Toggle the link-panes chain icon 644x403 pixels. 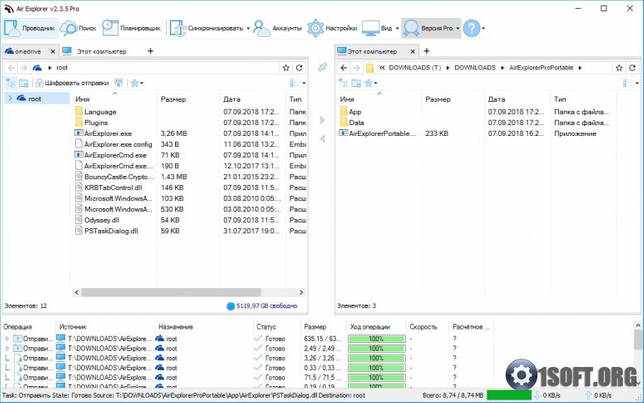(322, 67)
